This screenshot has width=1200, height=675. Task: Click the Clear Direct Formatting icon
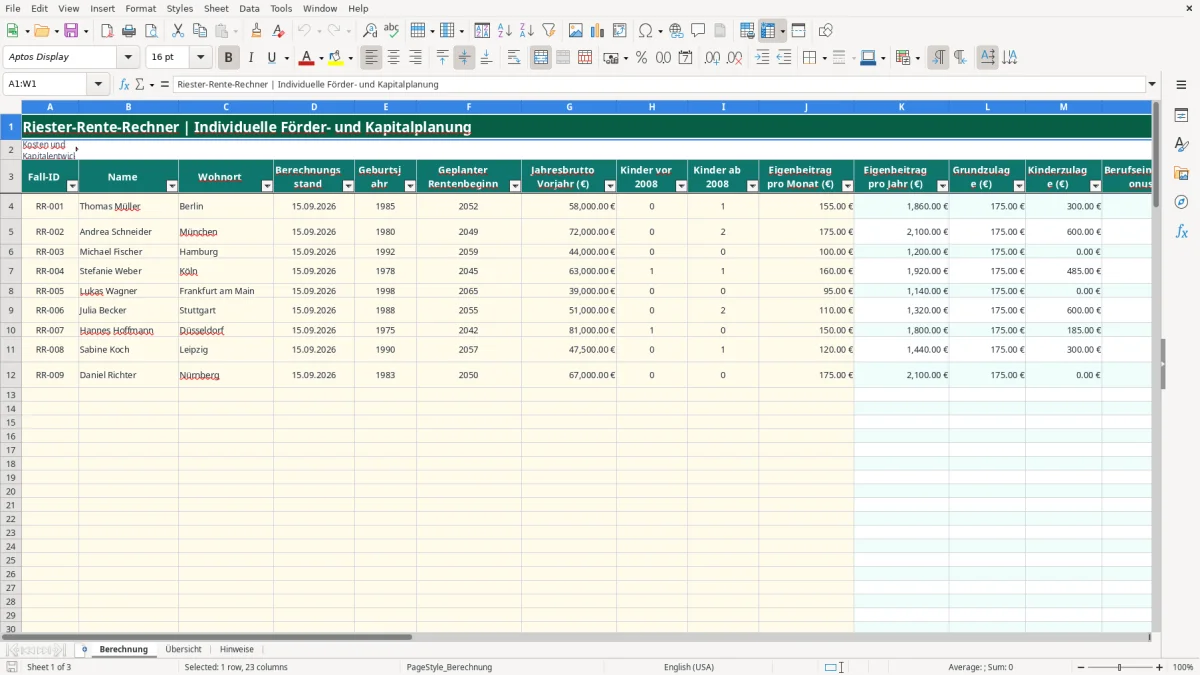(x=279, y=31)
